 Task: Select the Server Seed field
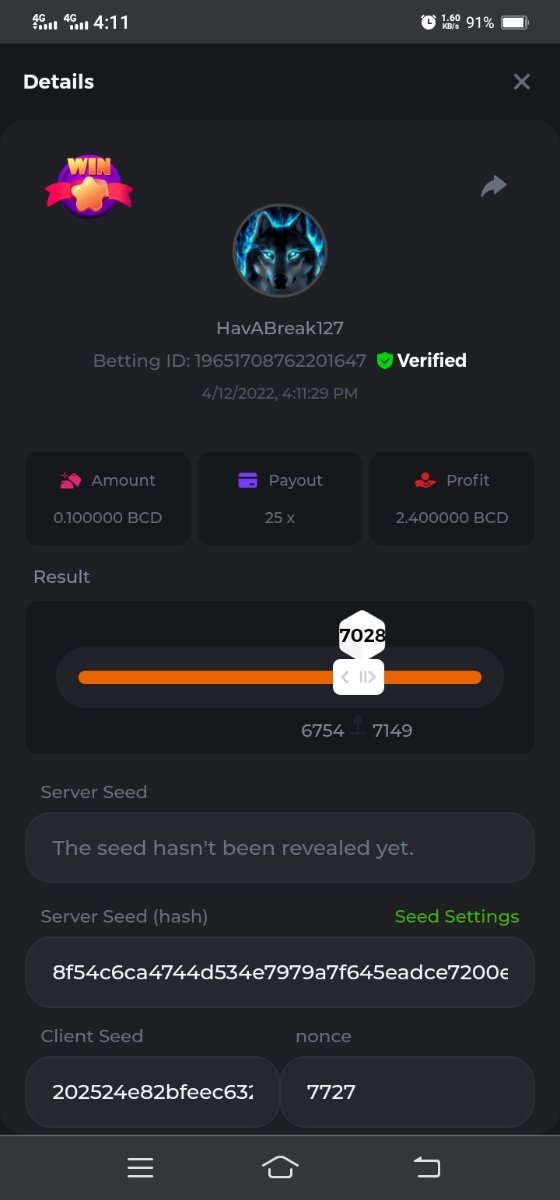pos(280,847)
